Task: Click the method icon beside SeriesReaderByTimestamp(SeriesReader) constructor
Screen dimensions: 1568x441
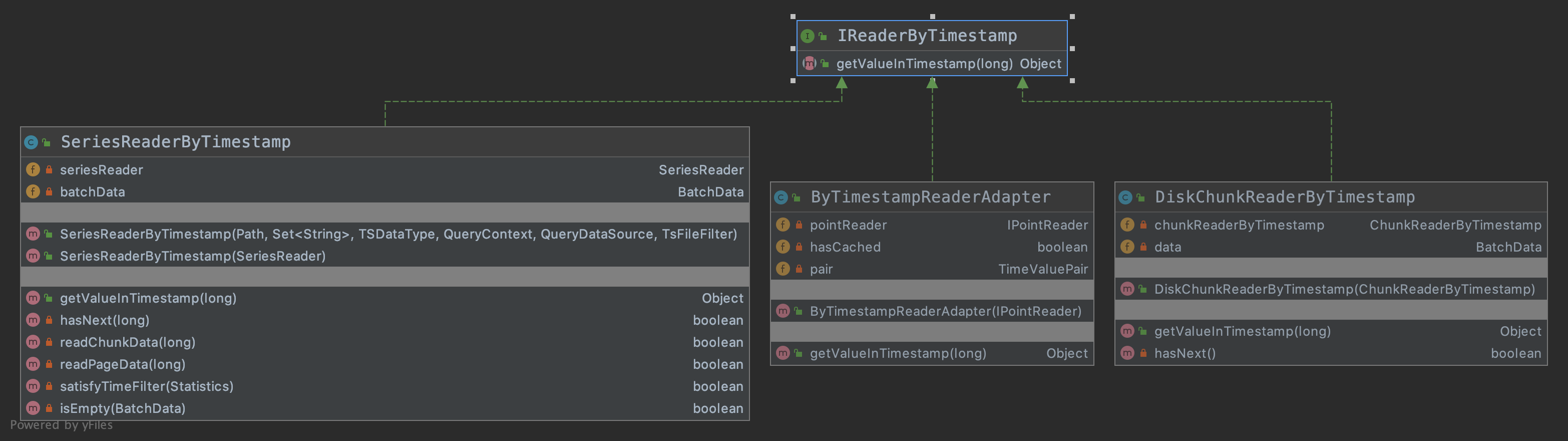Action: 33,256
